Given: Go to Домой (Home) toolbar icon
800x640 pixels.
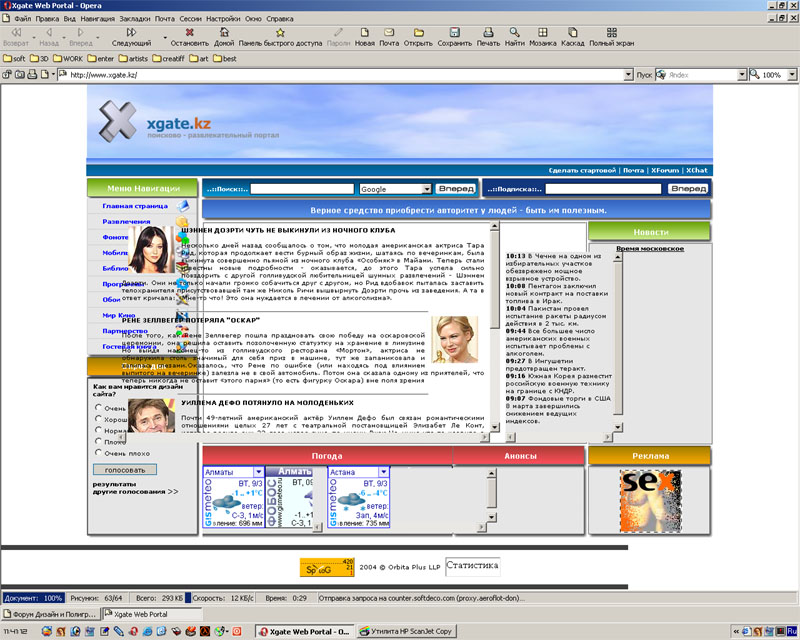Looking at the screenshot, I should [224, 32].
